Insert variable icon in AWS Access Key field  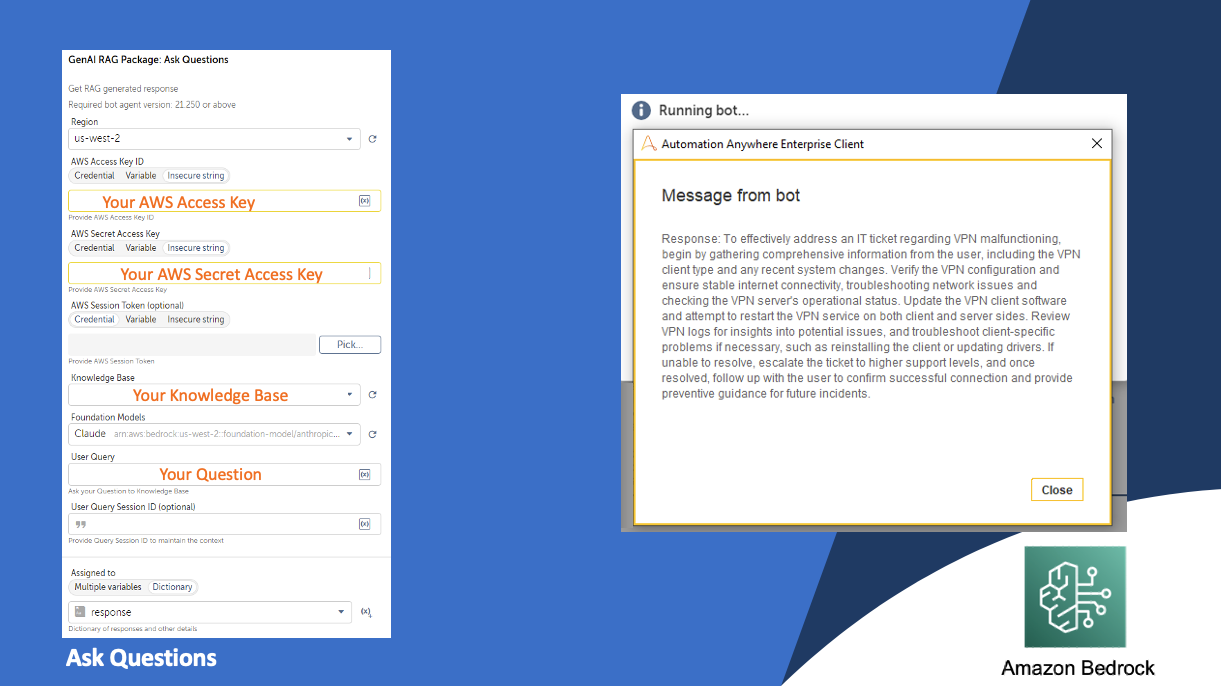tap(364, 201)
